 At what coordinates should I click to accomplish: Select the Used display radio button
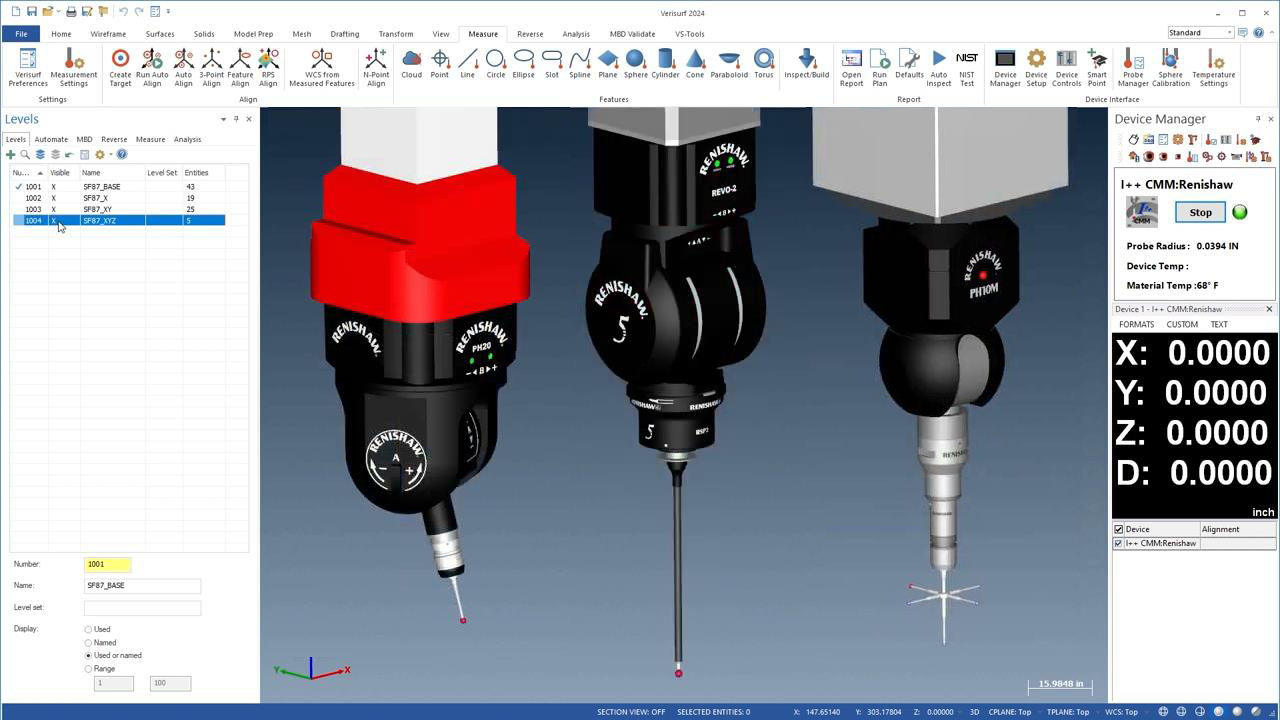pos(88,629)
